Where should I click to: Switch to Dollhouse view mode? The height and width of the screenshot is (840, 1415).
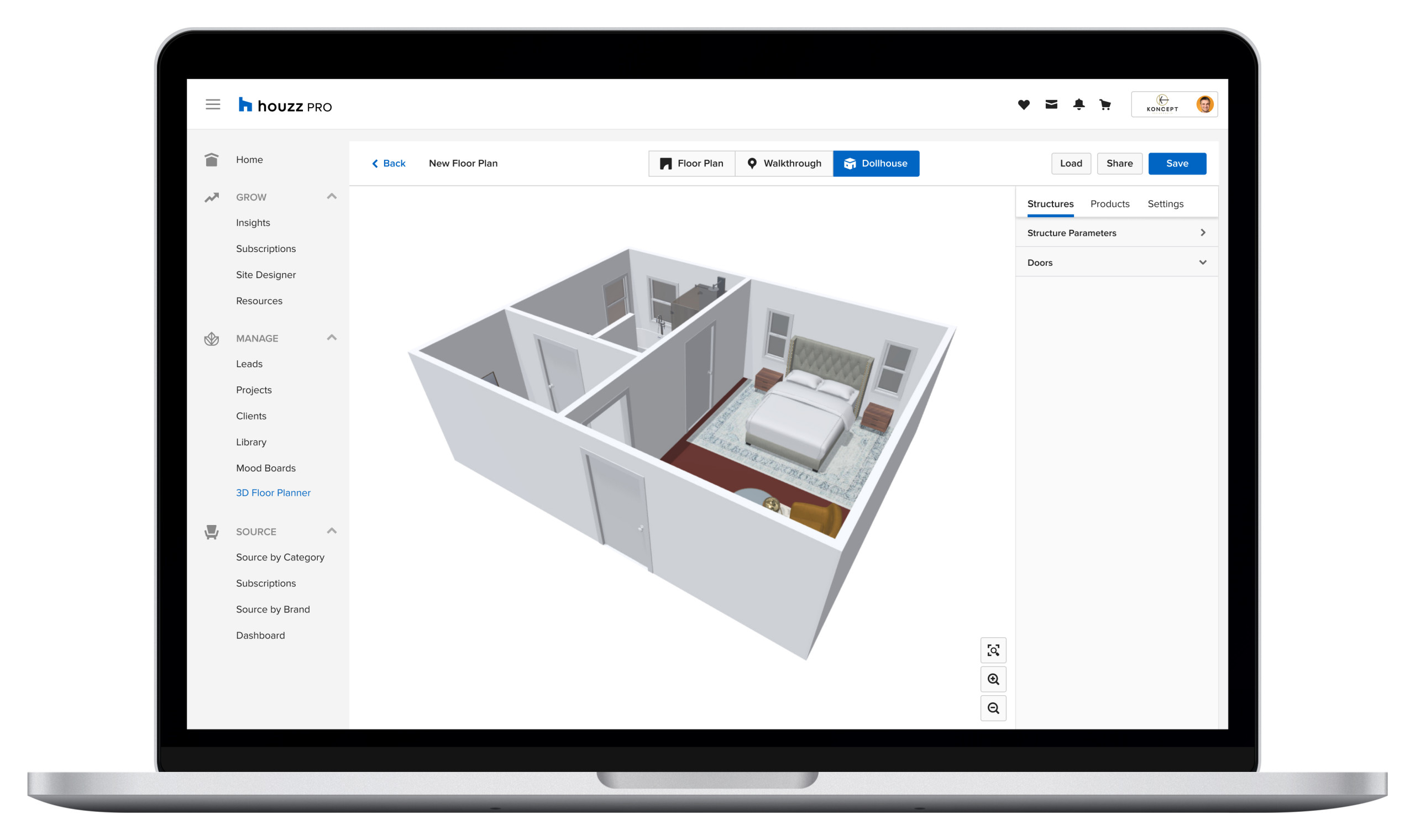(876, 164)
